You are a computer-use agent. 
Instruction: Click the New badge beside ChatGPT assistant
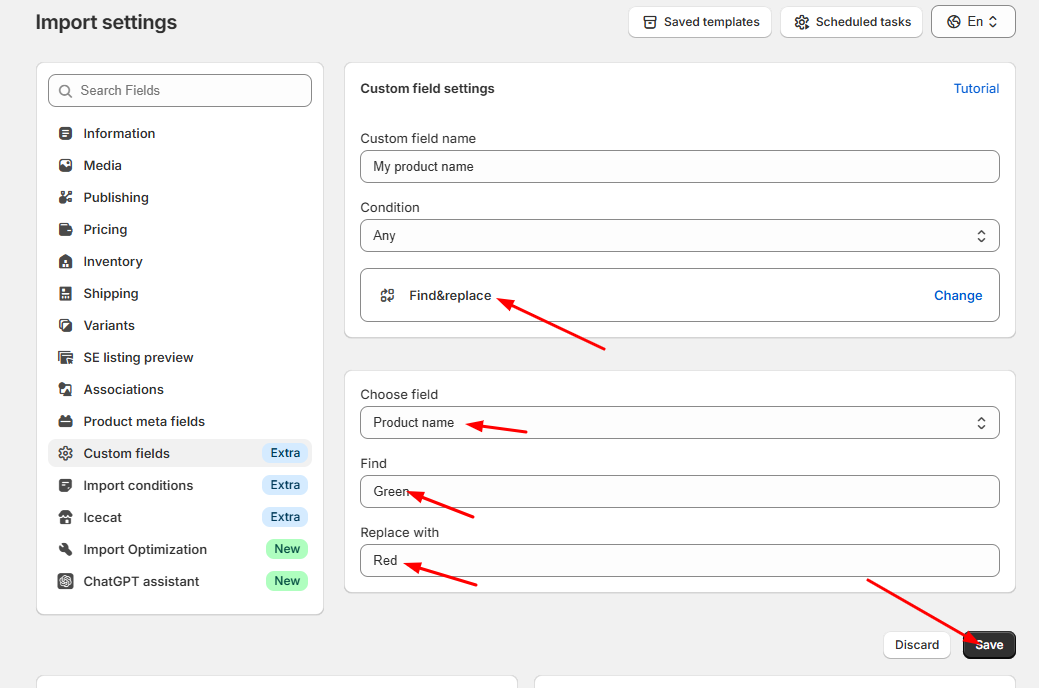click(x=287, y=581)
